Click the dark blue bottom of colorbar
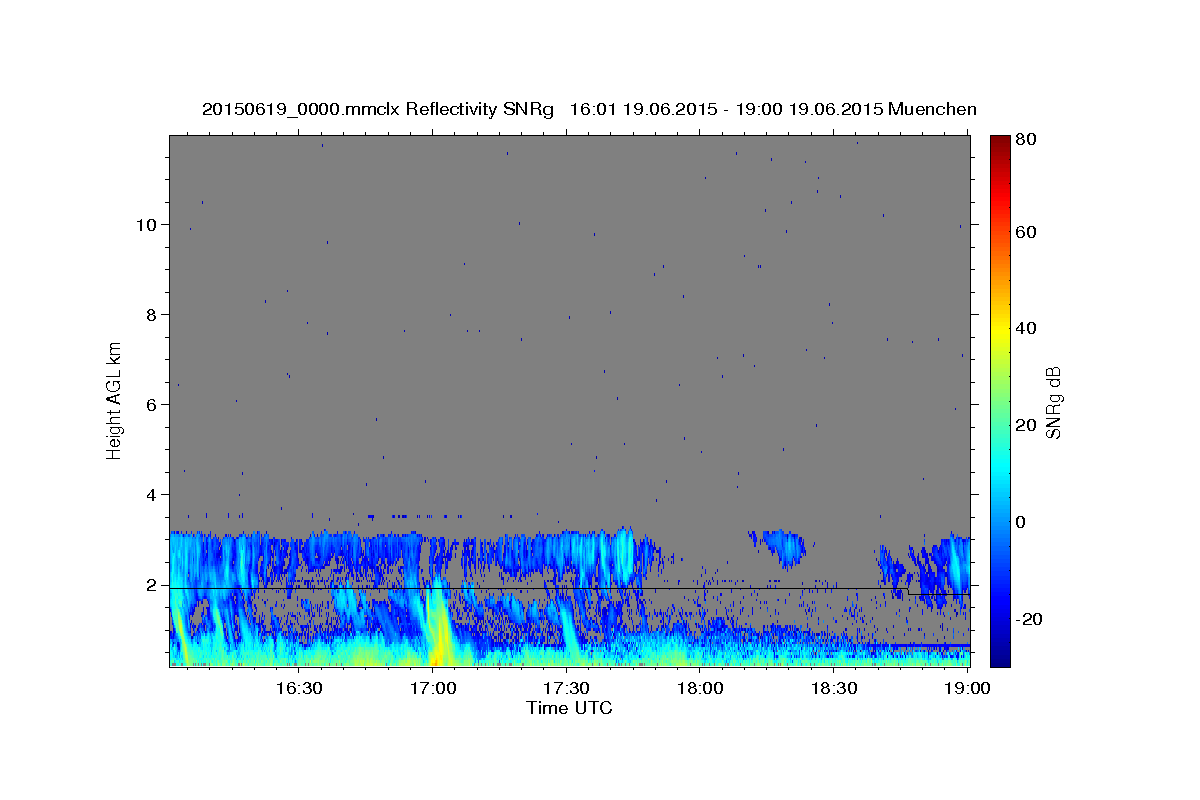The image size is (1200, 800). click(1000, 655)
